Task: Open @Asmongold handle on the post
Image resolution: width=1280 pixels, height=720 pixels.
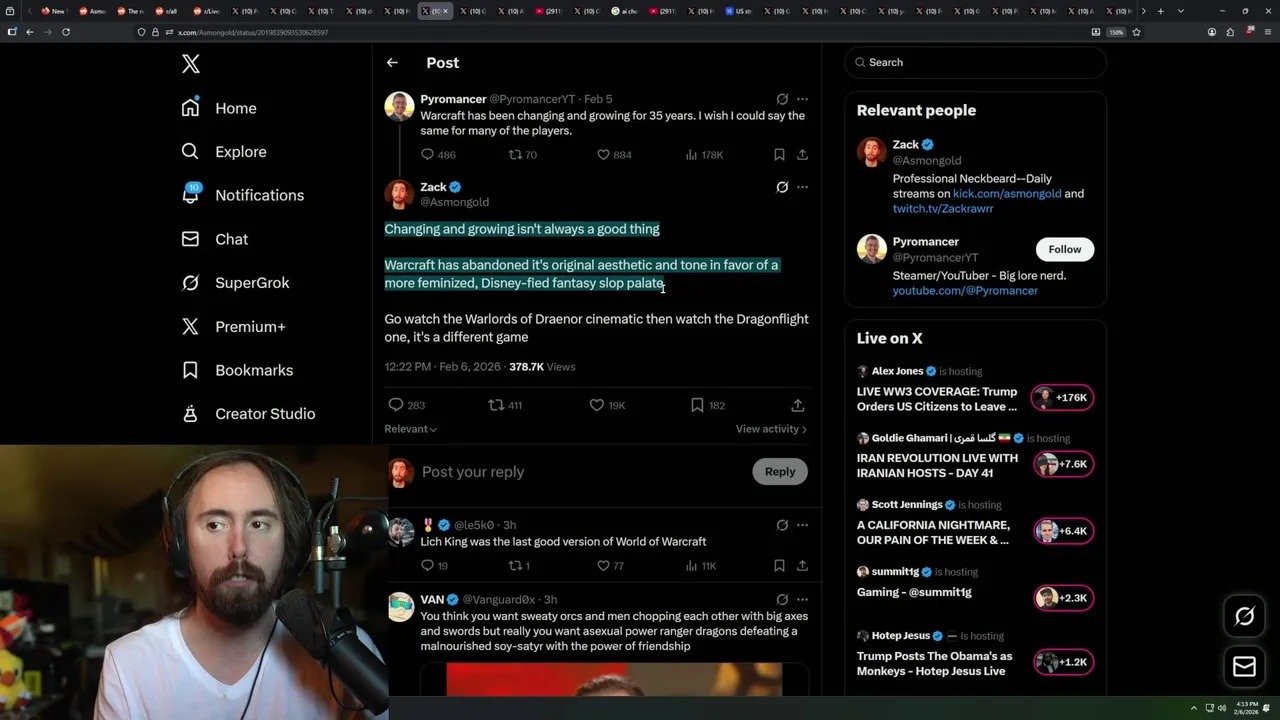Action: (x=455, y=202)
